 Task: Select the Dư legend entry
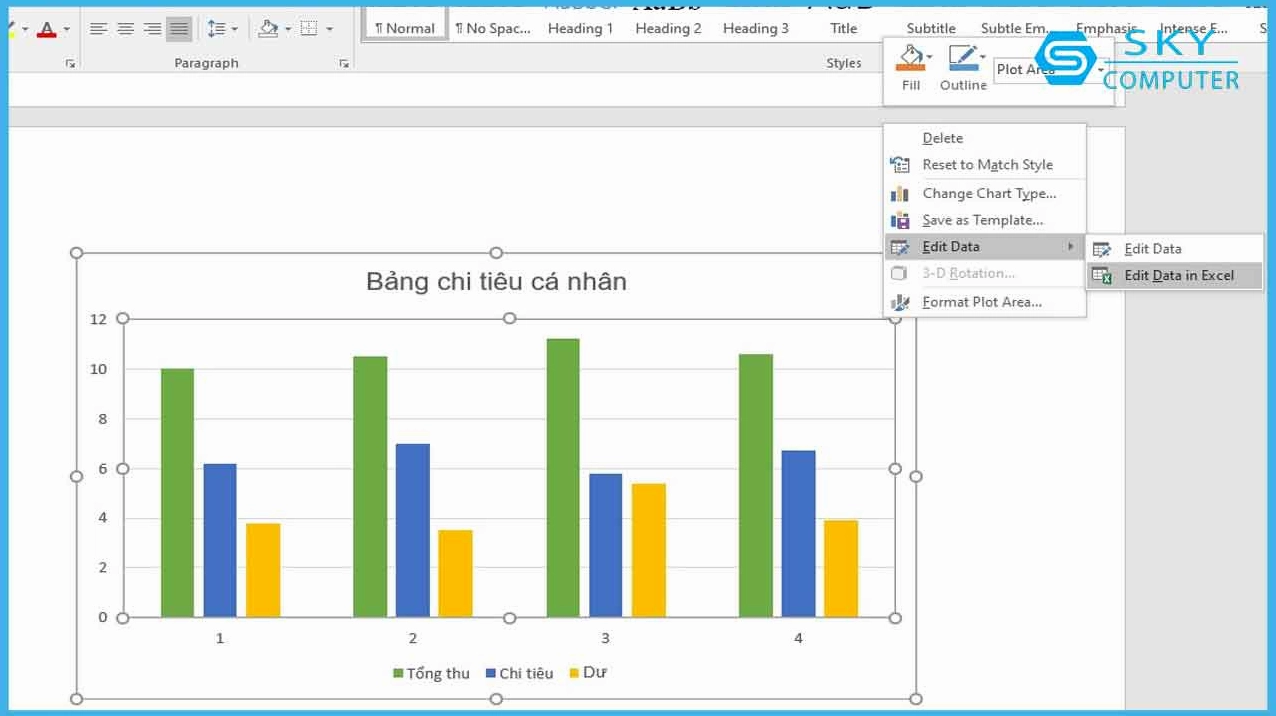(x=588, y=673)
